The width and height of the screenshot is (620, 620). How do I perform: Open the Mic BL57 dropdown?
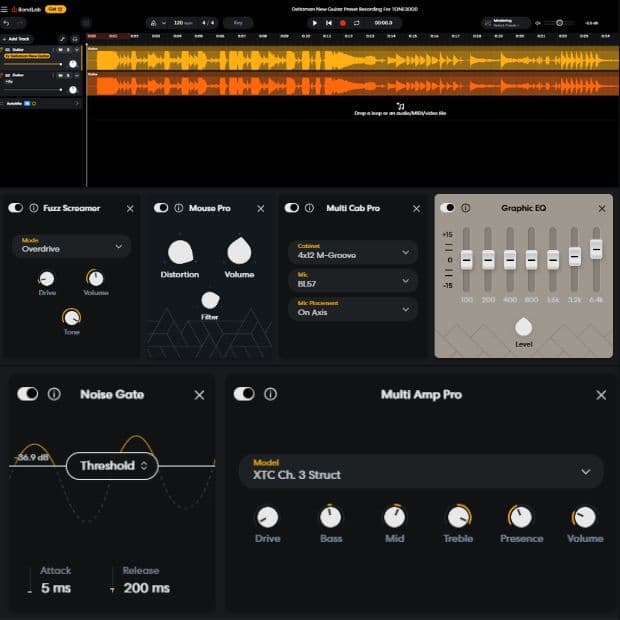(x=353, y=280)
